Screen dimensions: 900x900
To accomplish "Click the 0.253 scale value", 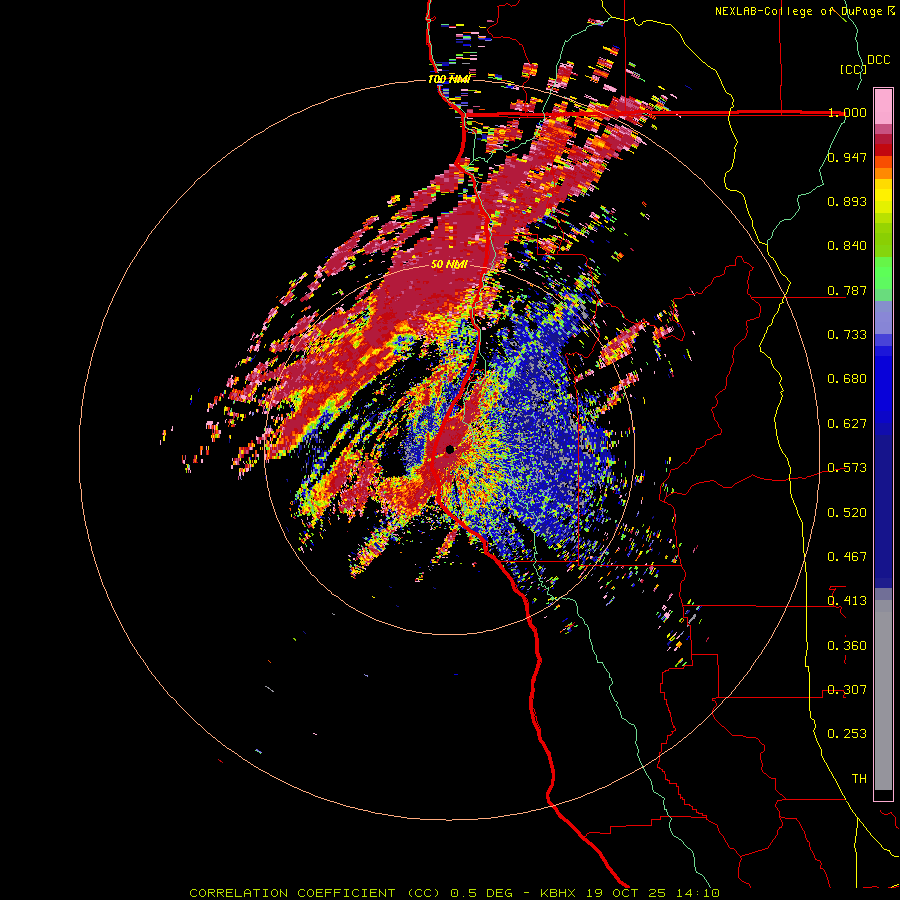I will [847, 734].
